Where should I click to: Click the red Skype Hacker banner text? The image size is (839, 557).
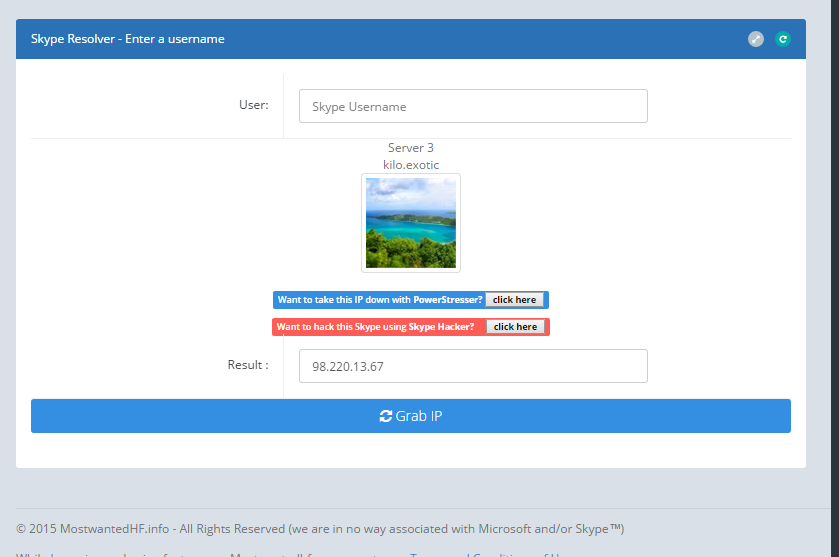(x=375, y=326)
